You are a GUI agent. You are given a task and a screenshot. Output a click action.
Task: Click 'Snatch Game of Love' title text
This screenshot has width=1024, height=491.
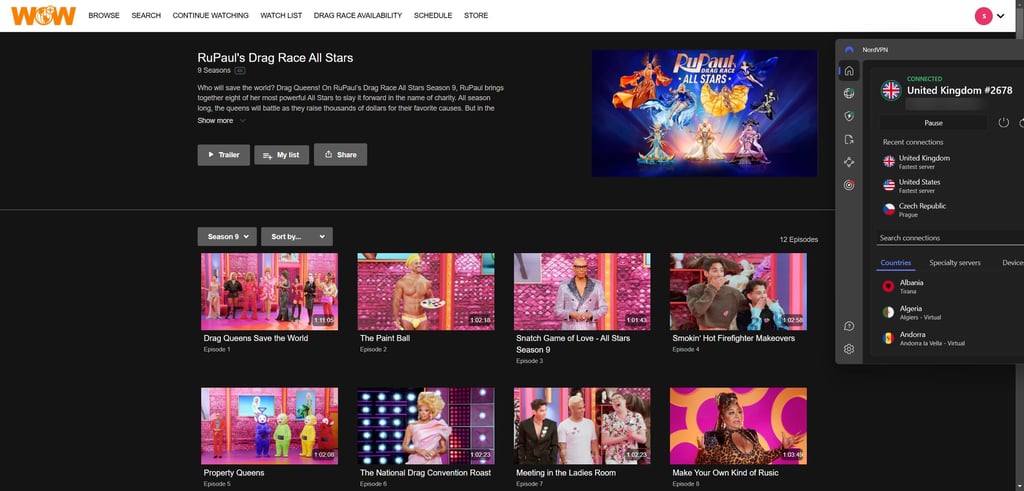[573, 343]
